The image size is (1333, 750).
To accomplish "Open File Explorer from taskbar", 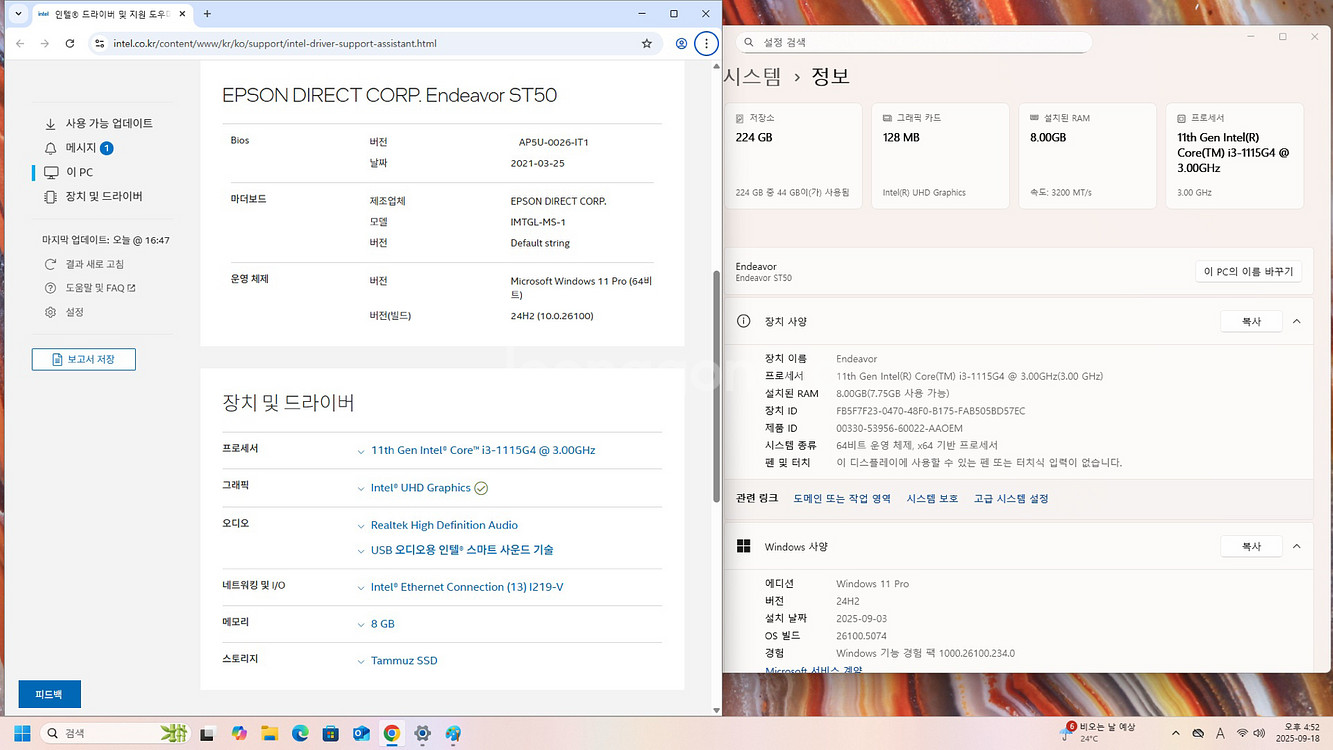I will (269, 733).
